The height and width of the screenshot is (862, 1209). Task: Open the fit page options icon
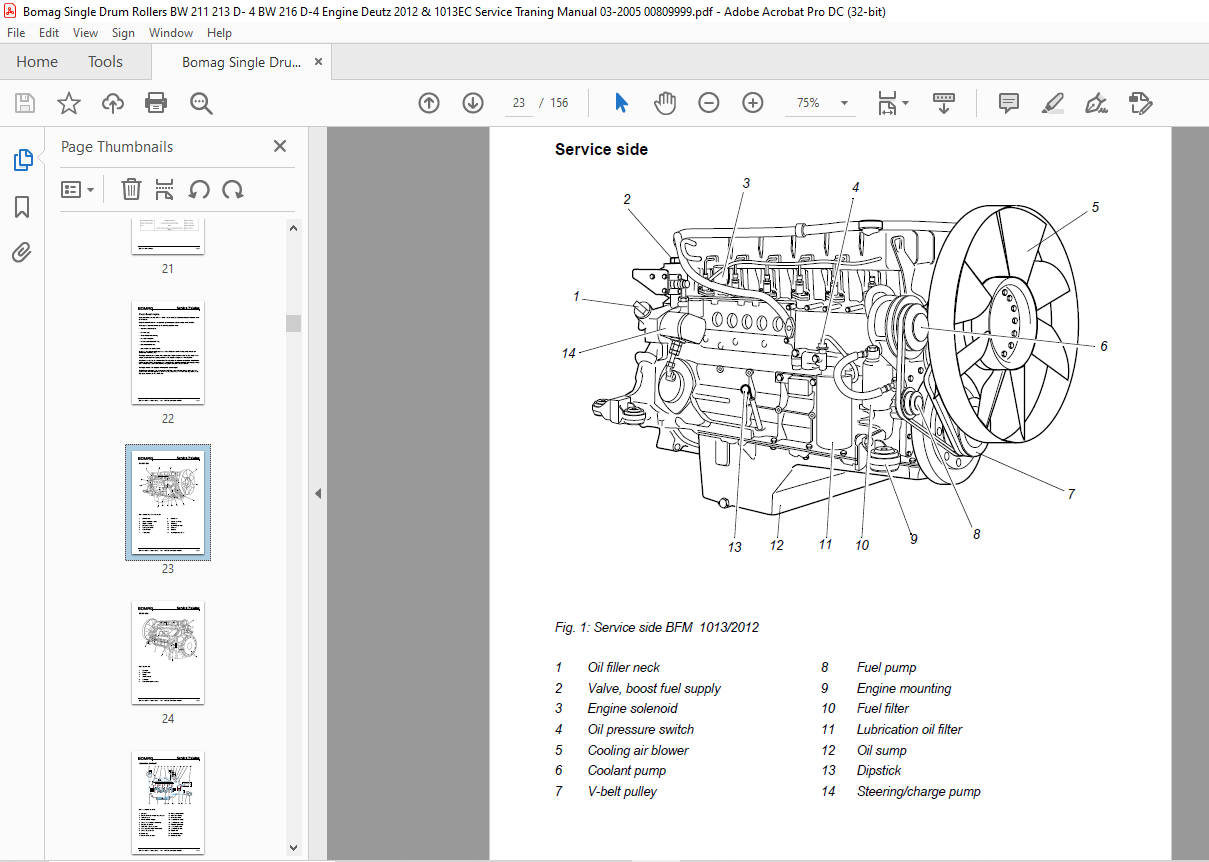coord(886,103)
